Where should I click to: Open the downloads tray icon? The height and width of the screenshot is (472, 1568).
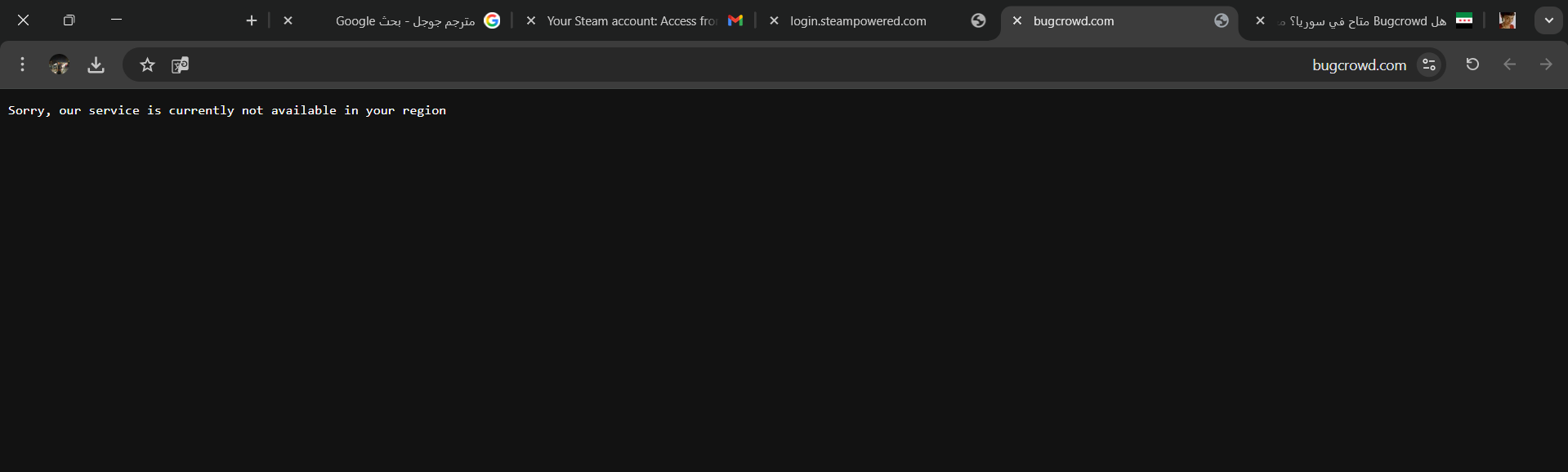96,65
